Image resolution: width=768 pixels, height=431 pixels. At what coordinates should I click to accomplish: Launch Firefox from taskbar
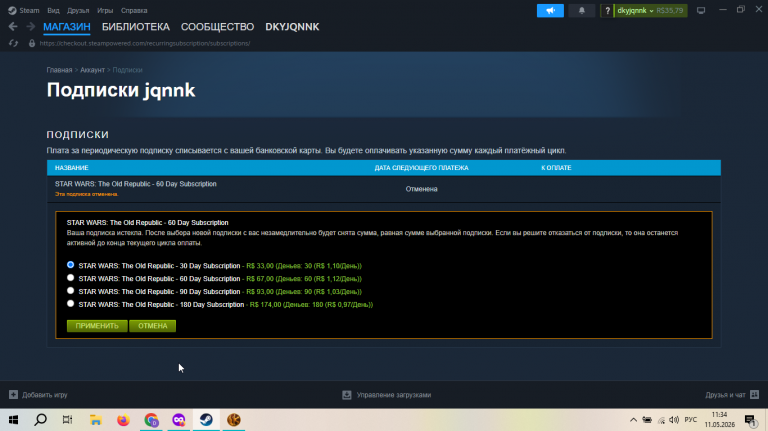[x=123, y=420]
